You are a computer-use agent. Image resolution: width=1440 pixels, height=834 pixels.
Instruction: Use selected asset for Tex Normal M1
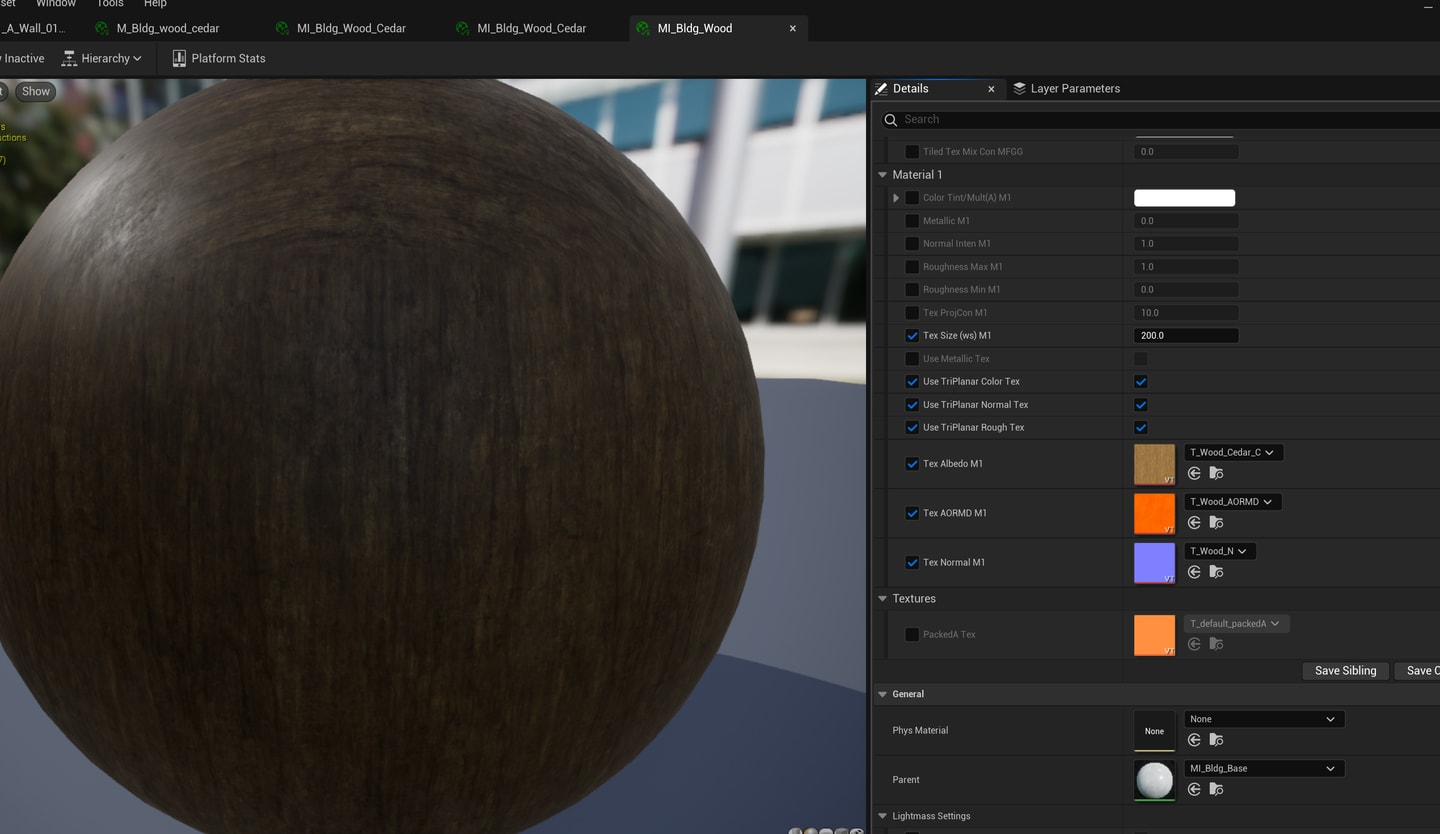[1194, 572]
